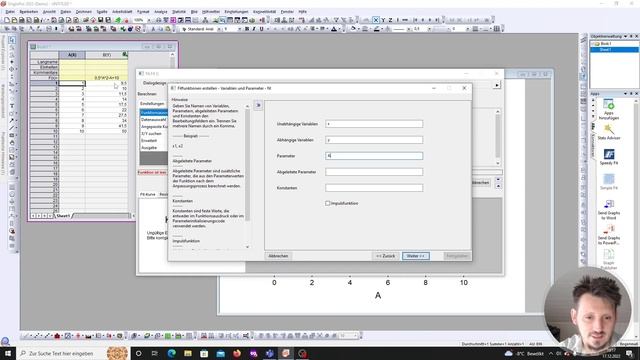Select Book1 in the Object Manager
640x360 pixels.
point(606,43)
